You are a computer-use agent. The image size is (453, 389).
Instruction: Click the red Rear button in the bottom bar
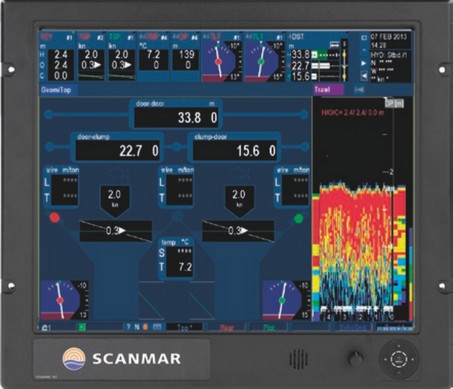(x=227, y=328)
